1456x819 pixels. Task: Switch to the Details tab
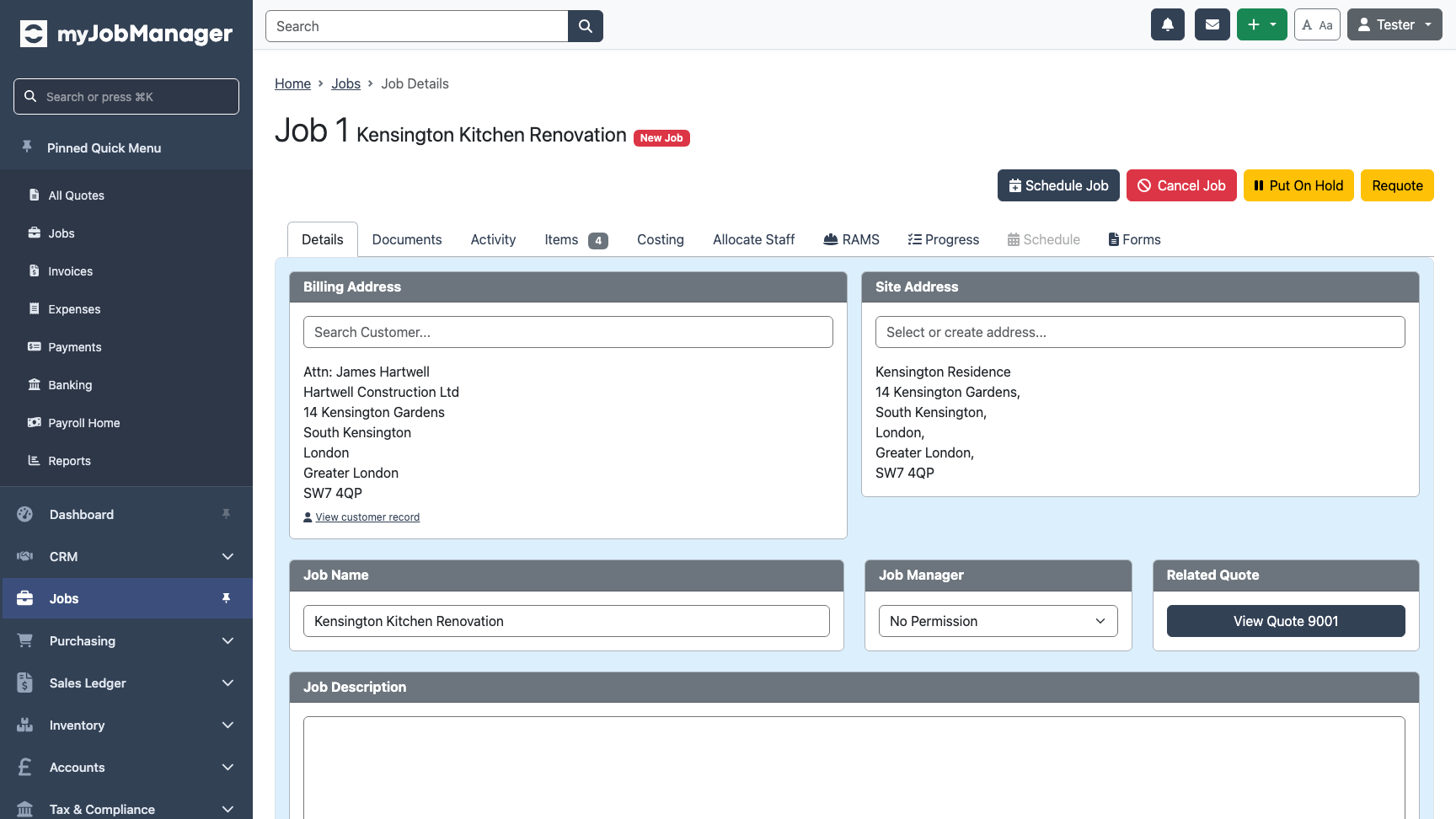tap(323, 239)
